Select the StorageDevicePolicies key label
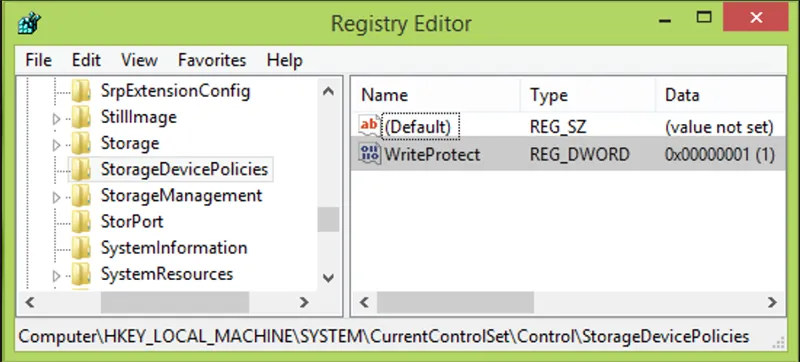Image resolution: width=800 pixels, height=362 pixels. click(x=184, y=169)
